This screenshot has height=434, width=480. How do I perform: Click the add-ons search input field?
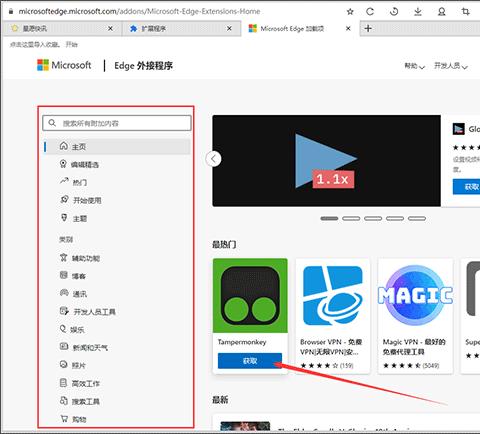(117, 123)
